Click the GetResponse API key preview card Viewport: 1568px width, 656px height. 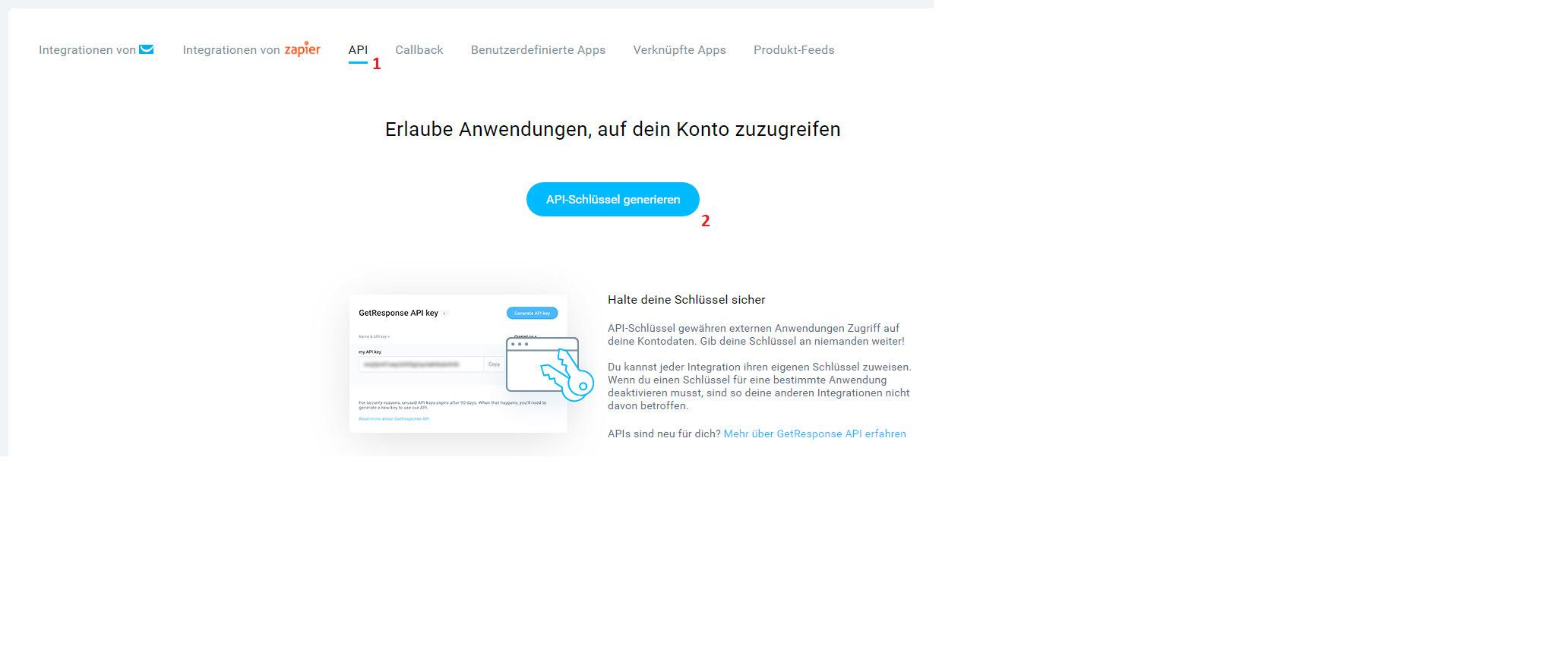(x=458, y=364)
